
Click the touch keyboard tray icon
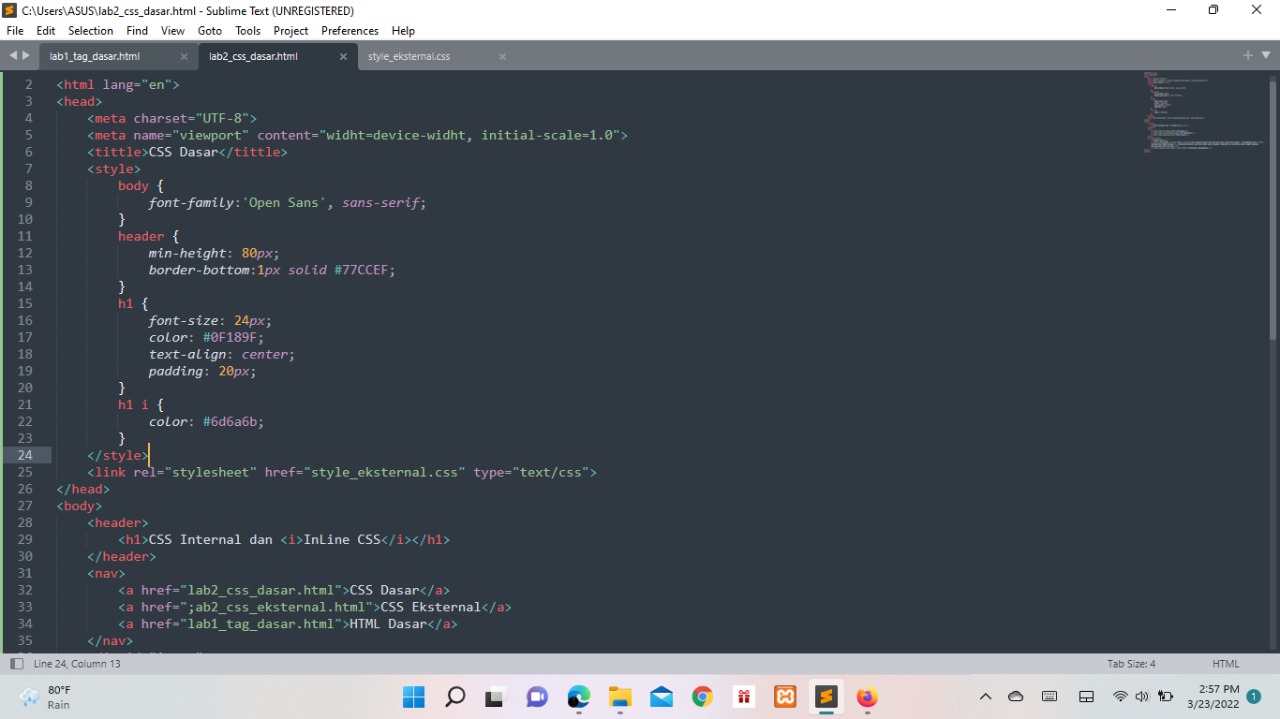(x=1050, y=697)
